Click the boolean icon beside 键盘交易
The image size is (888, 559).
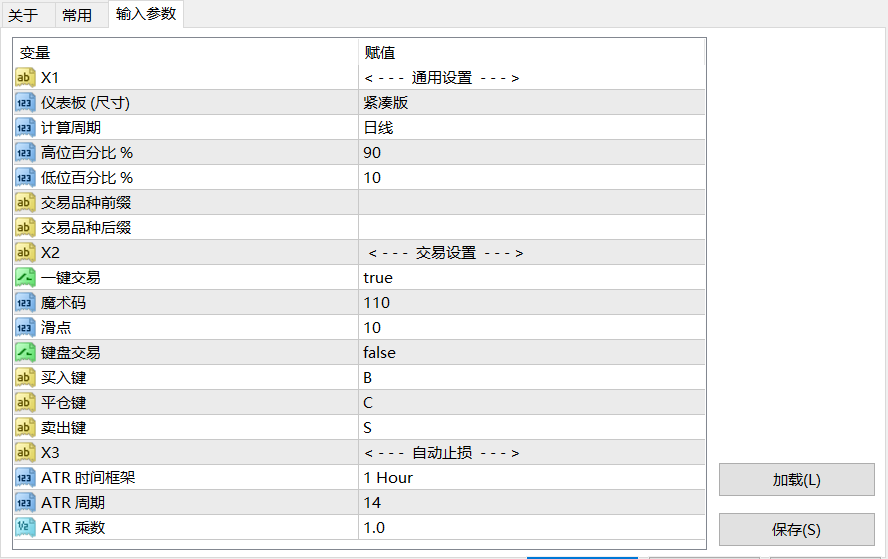pos(26,353)
